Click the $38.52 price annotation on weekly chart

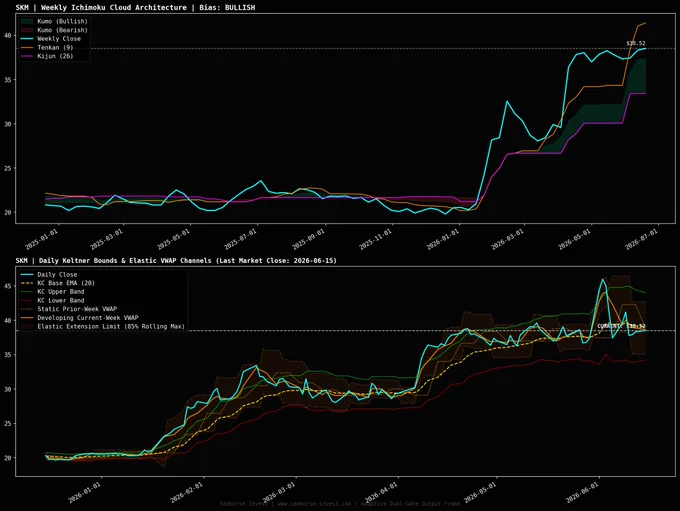(x=636, y=43)
